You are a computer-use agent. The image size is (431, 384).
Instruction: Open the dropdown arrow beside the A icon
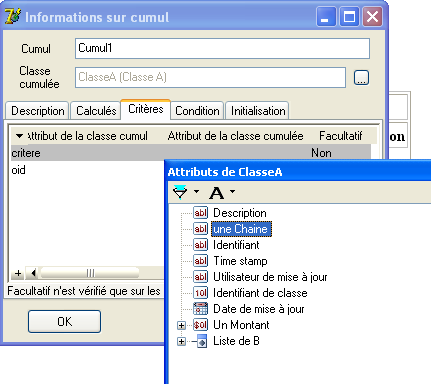(232, 191)
